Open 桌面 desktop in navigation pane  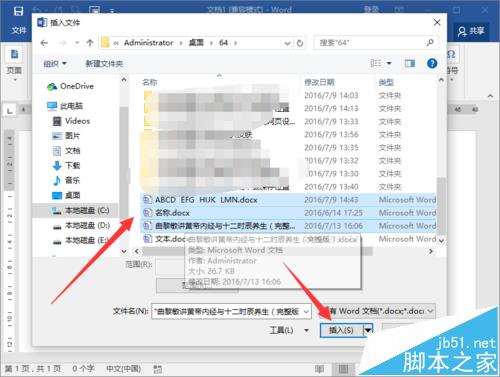click(66, 195)
